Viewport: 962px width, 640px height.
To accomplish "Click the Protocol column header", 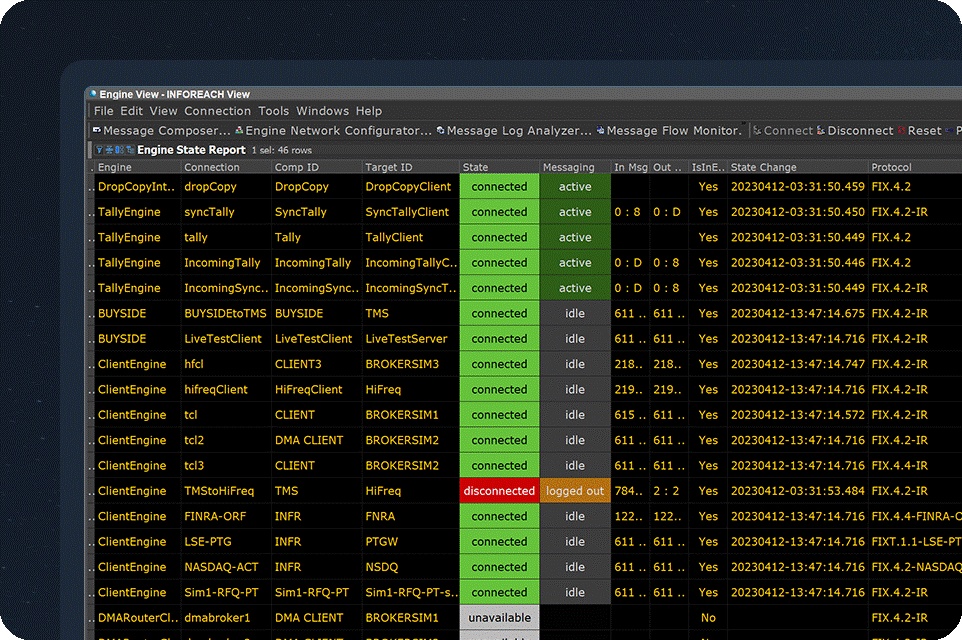I will click(x=915, y=167).
